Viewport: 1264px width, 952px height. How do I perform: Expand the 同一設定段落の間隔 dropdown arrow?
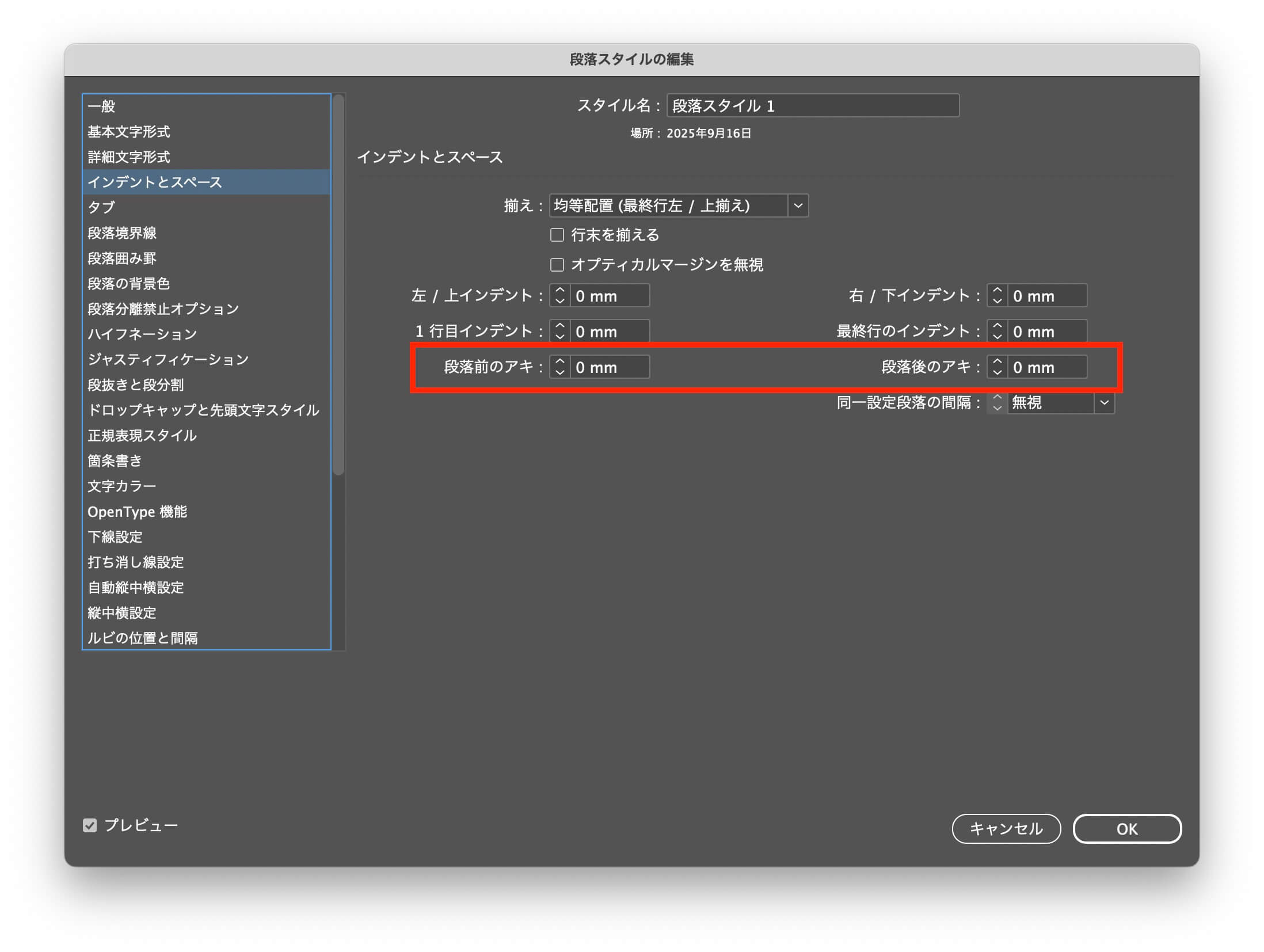click(x=1104, y=402)
